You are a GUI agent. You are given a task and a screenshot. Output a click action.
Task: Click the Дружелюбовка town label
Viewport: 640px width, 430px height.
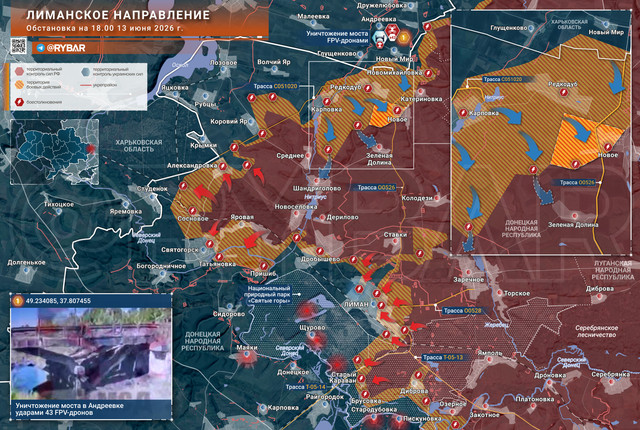click(x=382, y=6)
